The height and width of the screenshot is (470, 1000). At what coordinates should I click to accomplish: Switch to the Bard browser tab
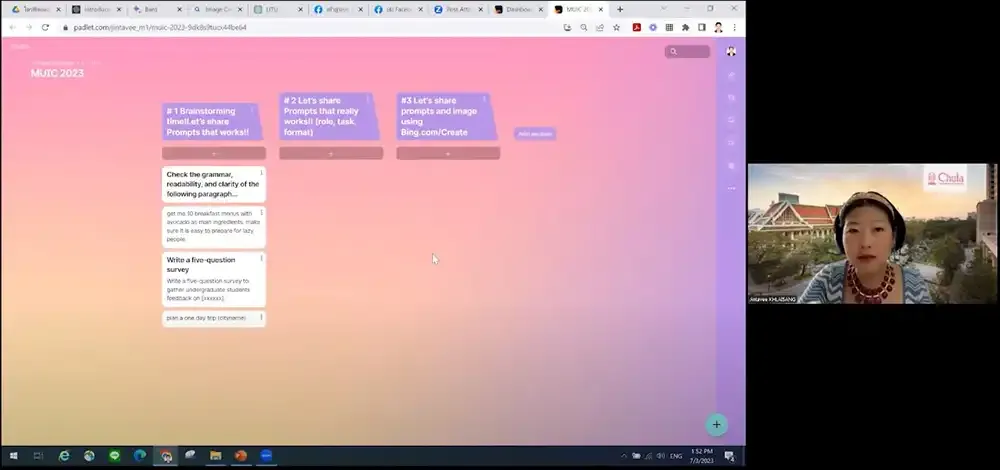(x=152, y=9)
